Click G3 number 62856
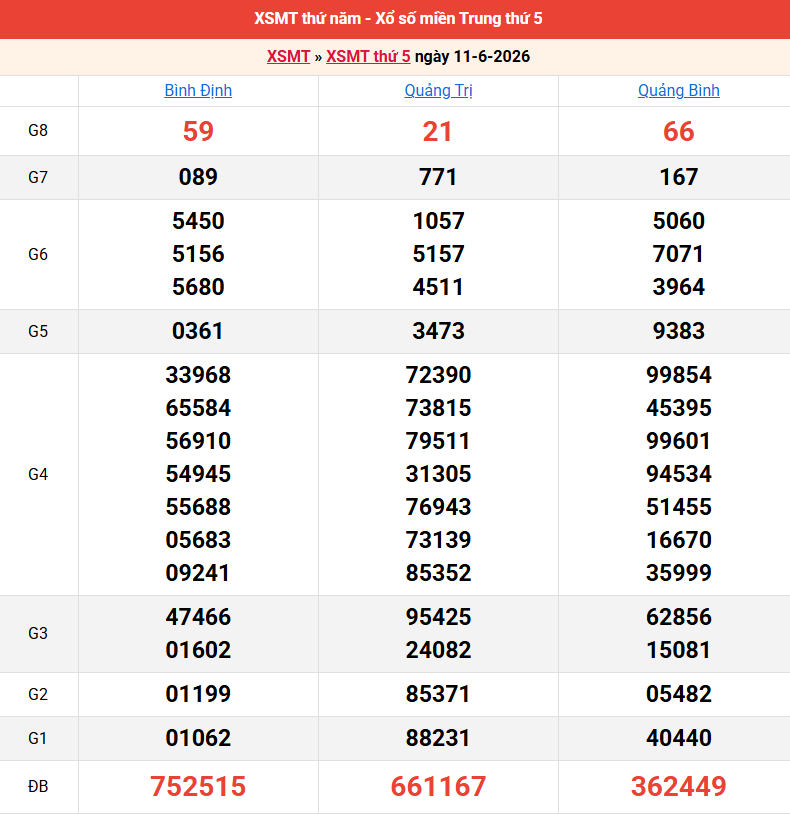 point(678,617)
